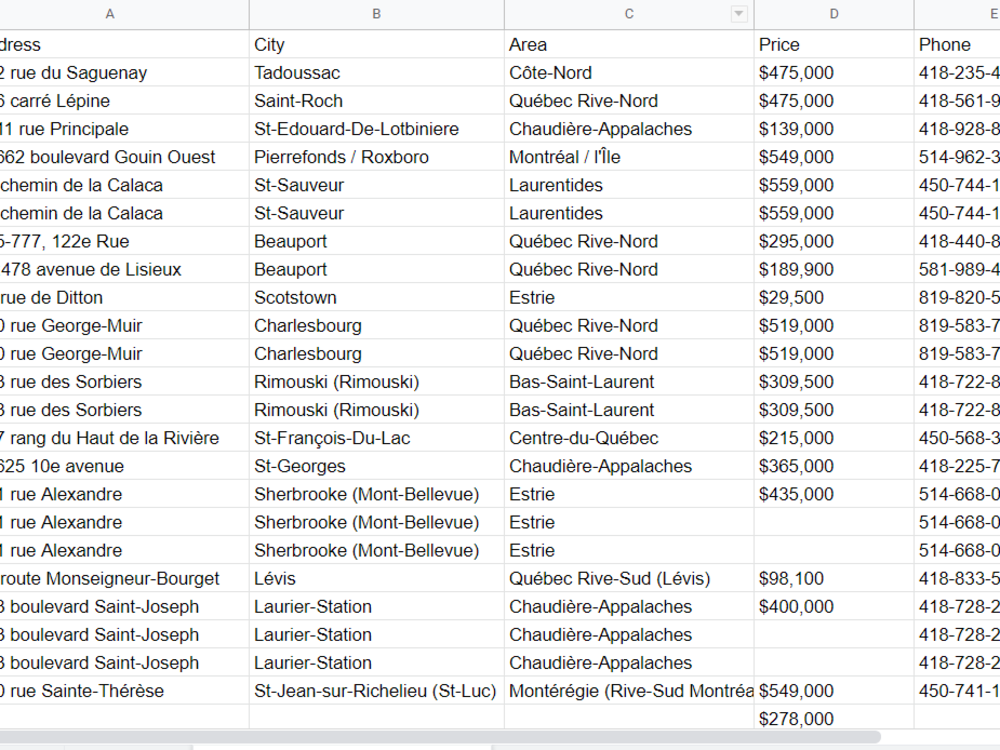Select rue du Saguenay address cell

[124, 73]
